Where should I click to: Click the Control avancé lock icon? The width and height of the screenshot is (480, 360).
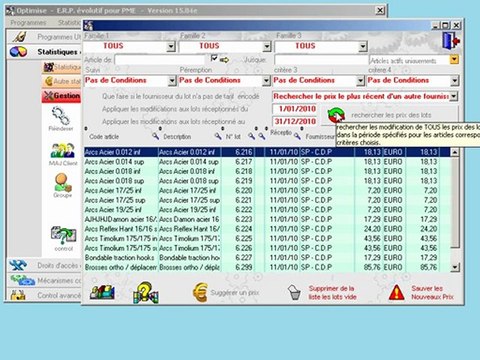tap(18, 295)
